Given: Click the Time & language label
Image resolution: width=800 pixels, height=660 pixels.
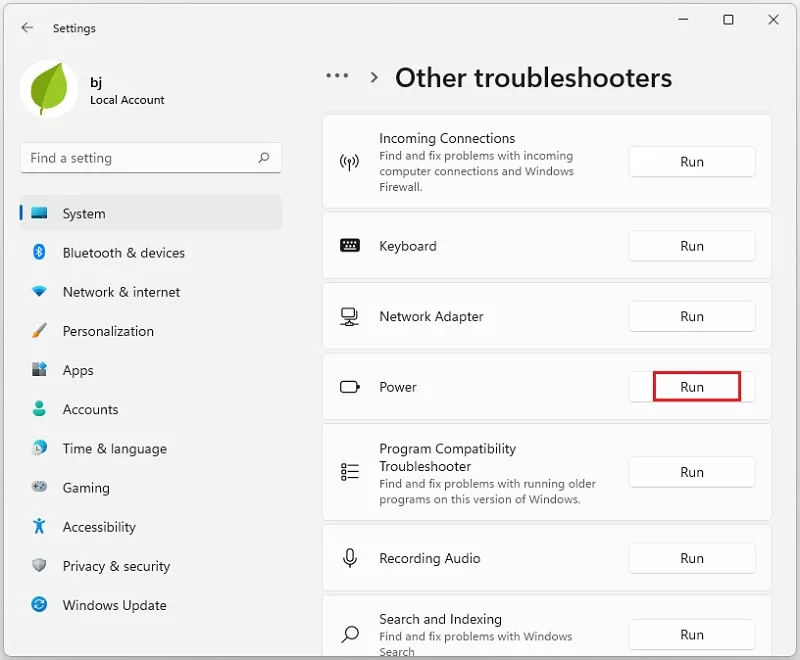Looking at the screenshot, I should pyautogui.click(x=115, y=448).
